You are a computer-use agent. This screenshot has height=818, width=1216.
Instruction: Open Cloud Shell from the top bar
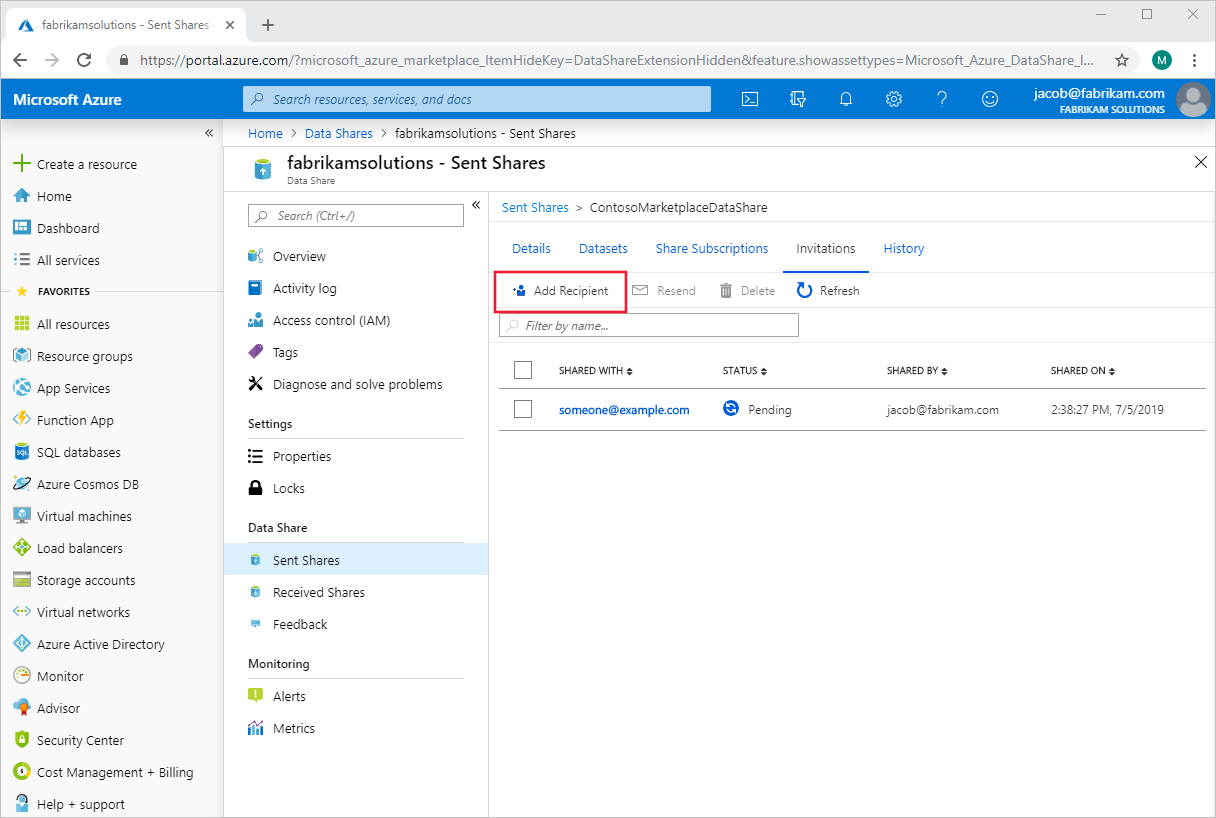750,99
